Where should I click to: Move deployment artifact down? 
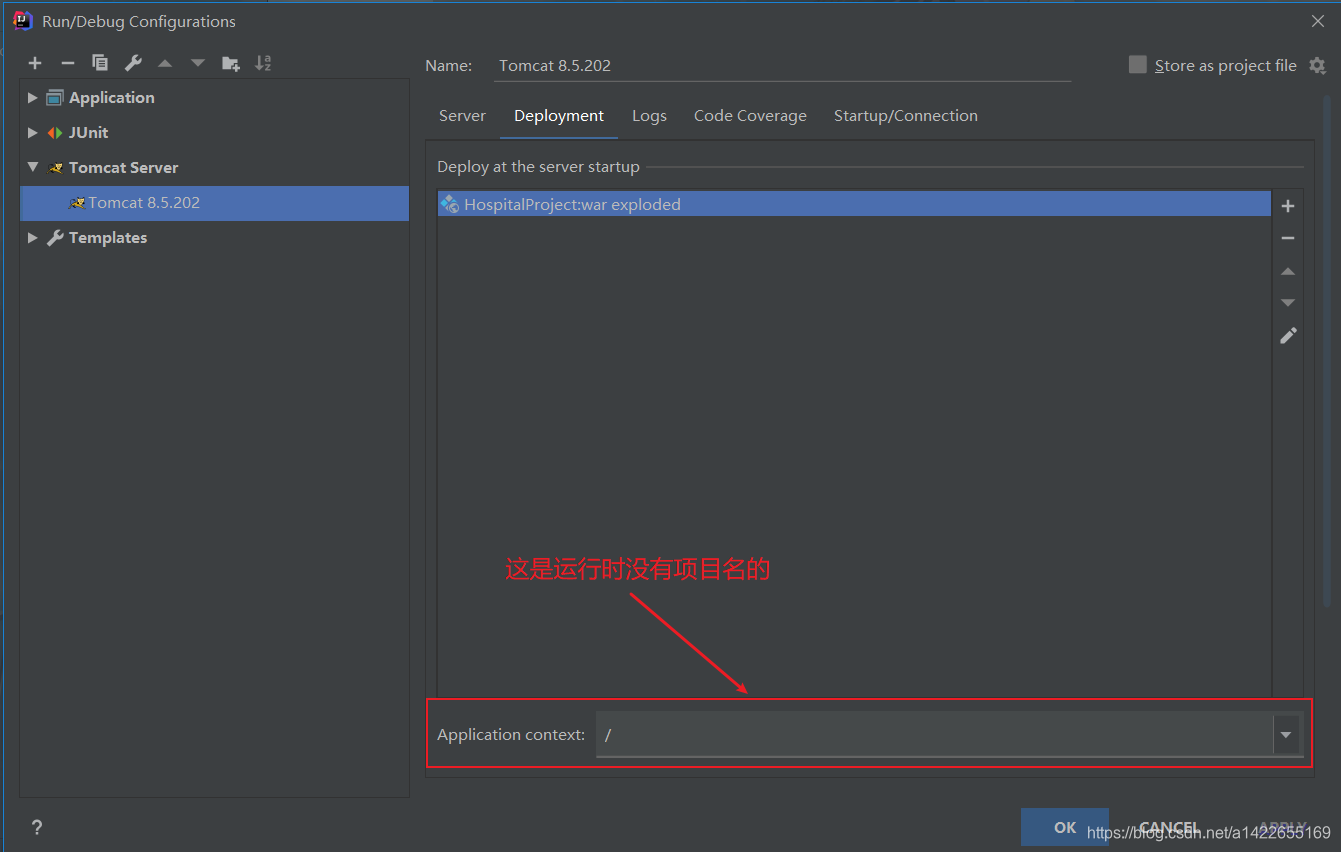(1288, 303)
